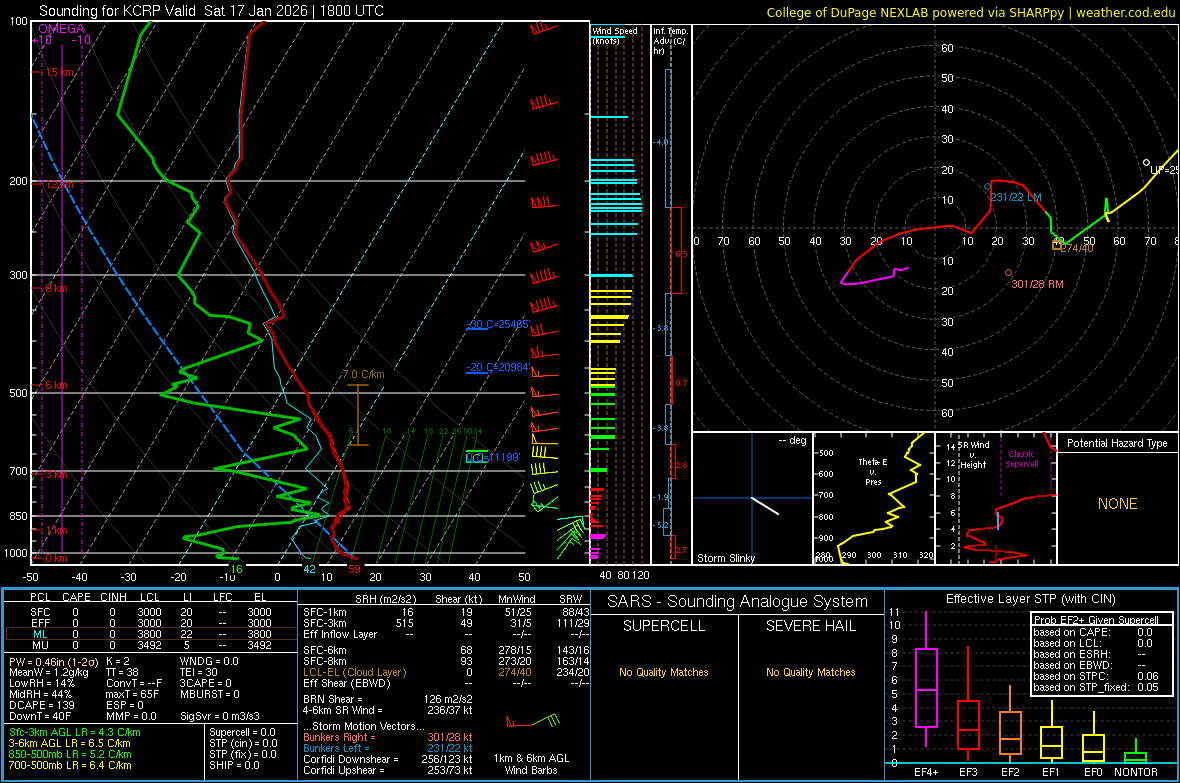Click the 700-500mb LR = 6.4 C/km line

coord(70,765)
